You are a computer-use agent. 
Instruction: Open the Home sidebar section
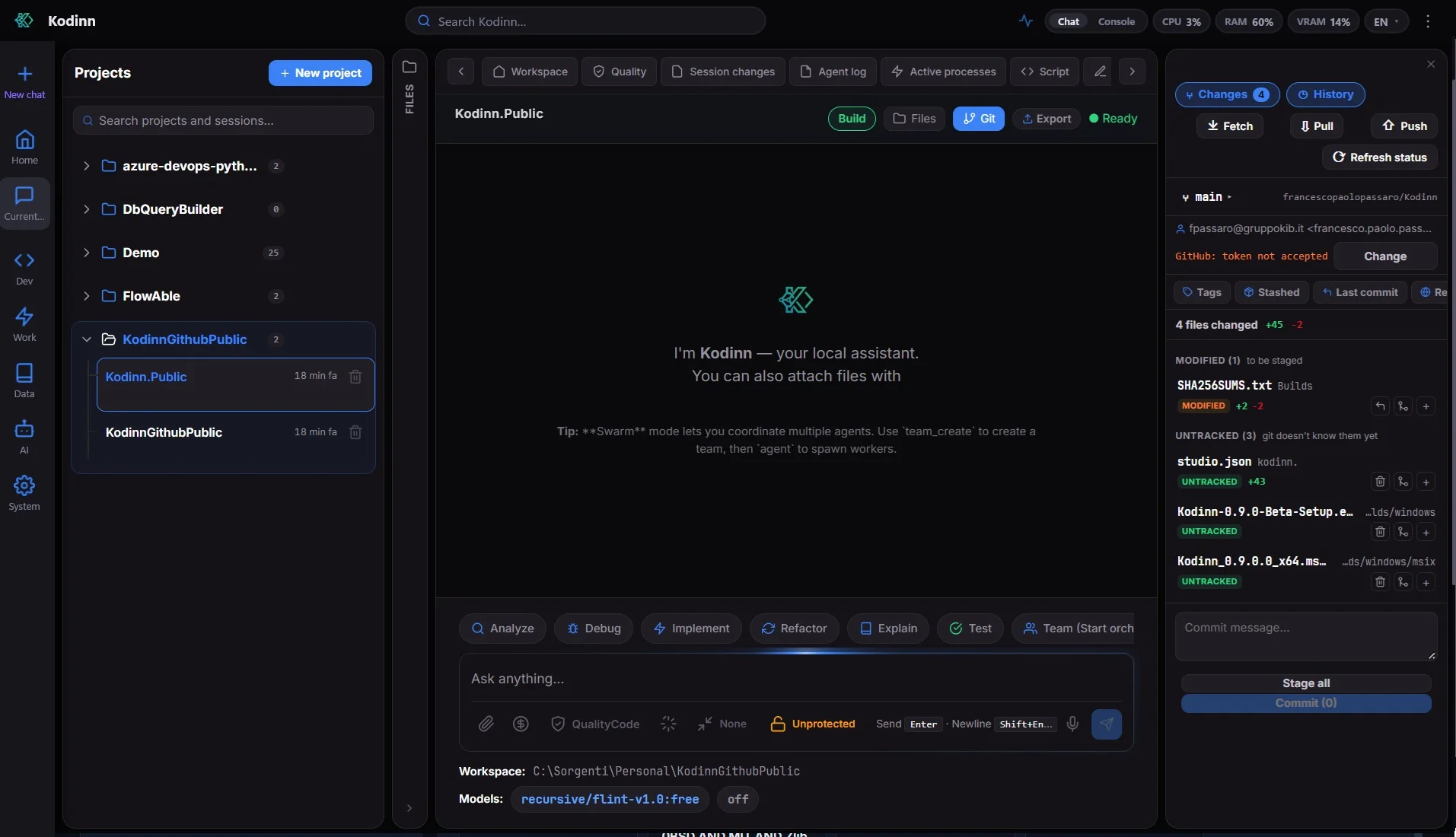(24, 148)
